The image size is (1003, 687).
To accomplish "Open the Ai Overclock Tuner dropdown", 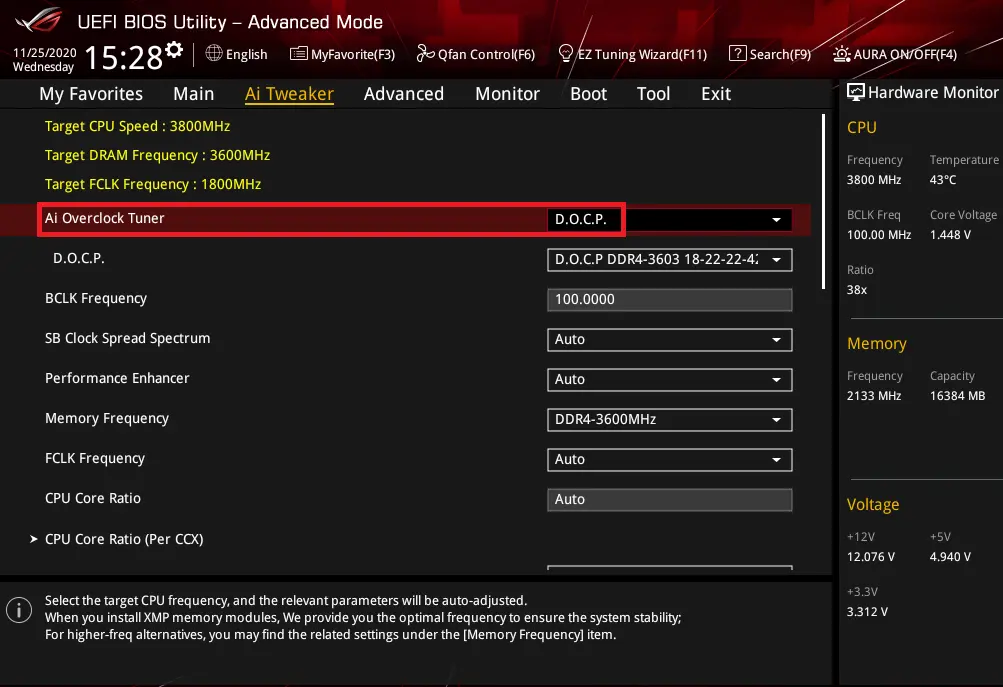I will point(670,219).
